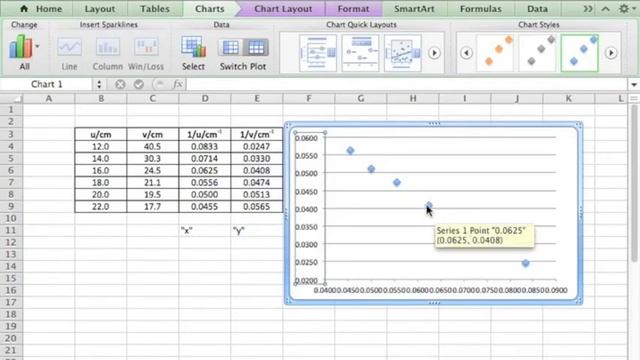Choose the blue marker chart style
The height and width of the screenshot is (360, 640).
click(580, 53)
